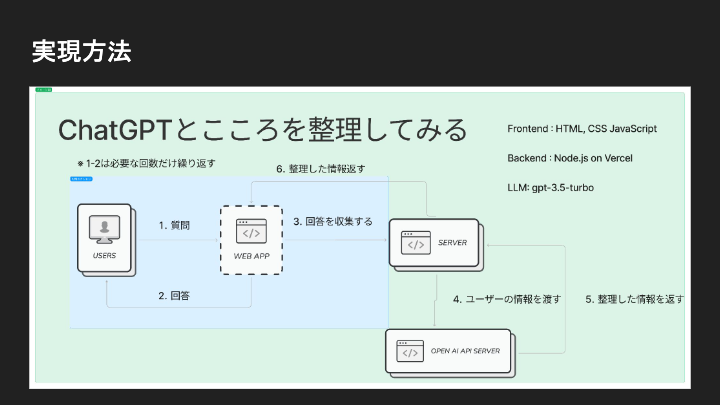Click the WEB APP code window icon
The height and width of the screenshot is (405, 720).
(x=251, y=231)
